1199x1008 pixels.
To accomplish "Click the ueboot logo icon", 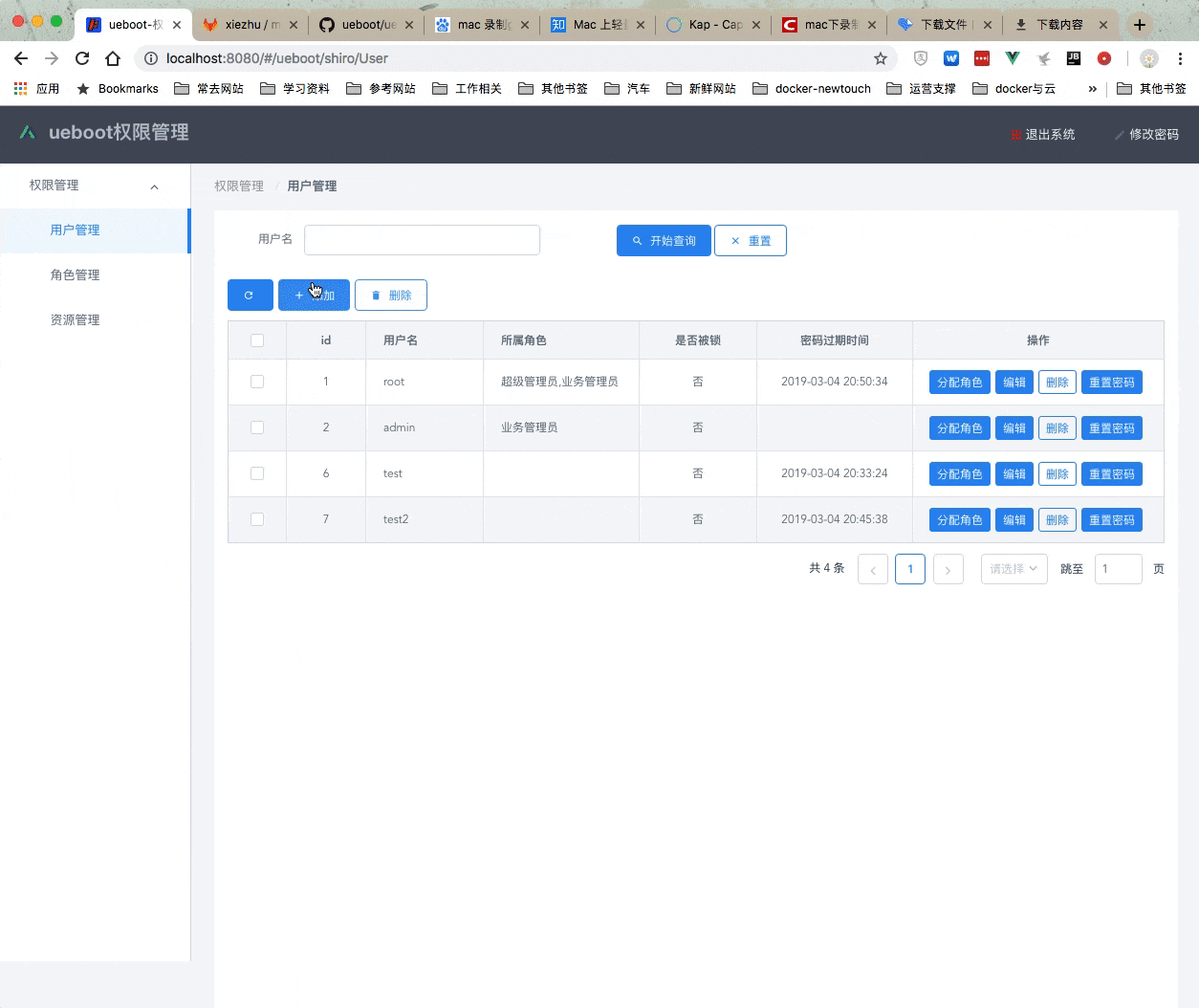I will (27, 132).
